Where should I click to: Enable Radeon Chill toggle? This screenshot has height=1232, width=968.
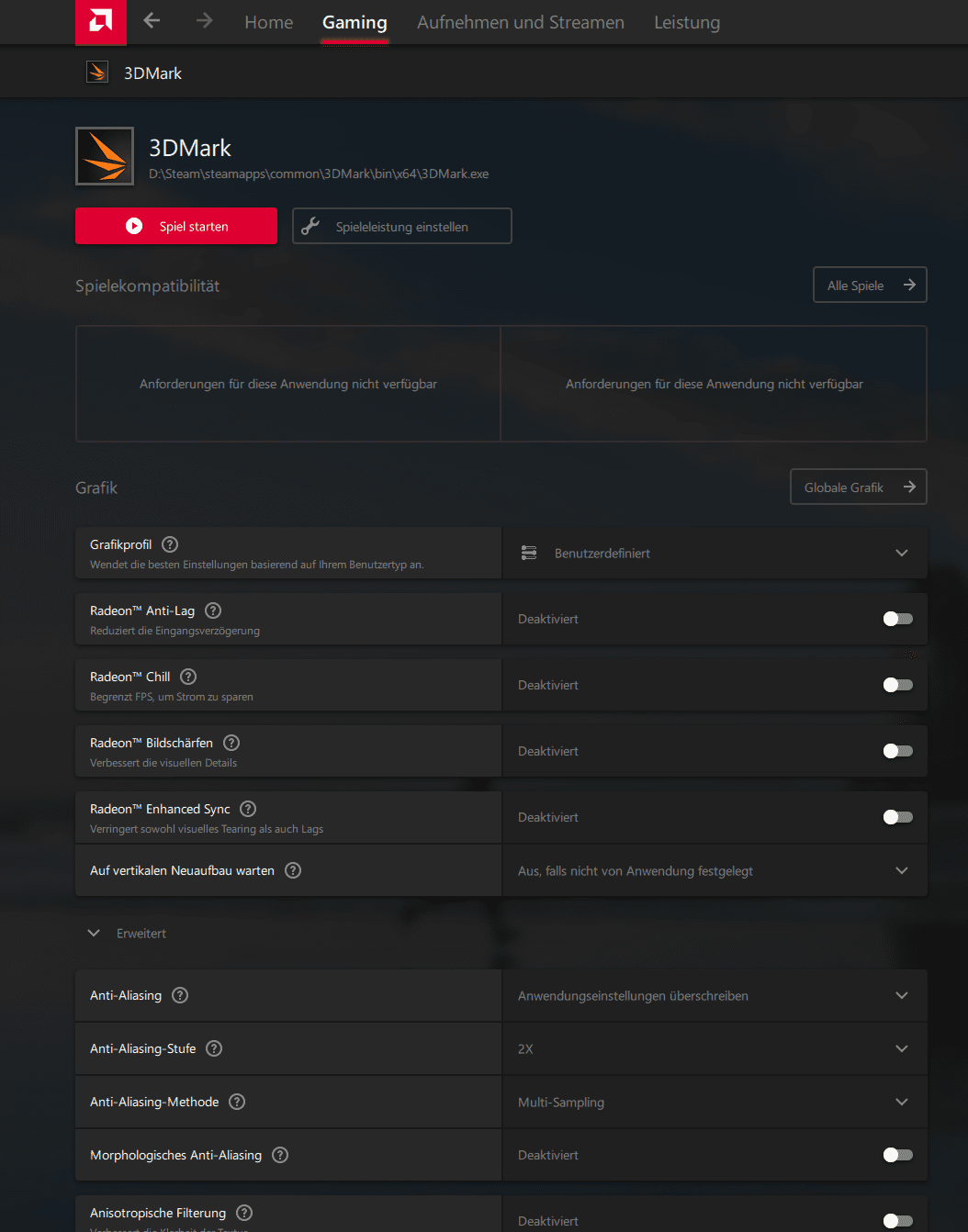tap(897, 685)
